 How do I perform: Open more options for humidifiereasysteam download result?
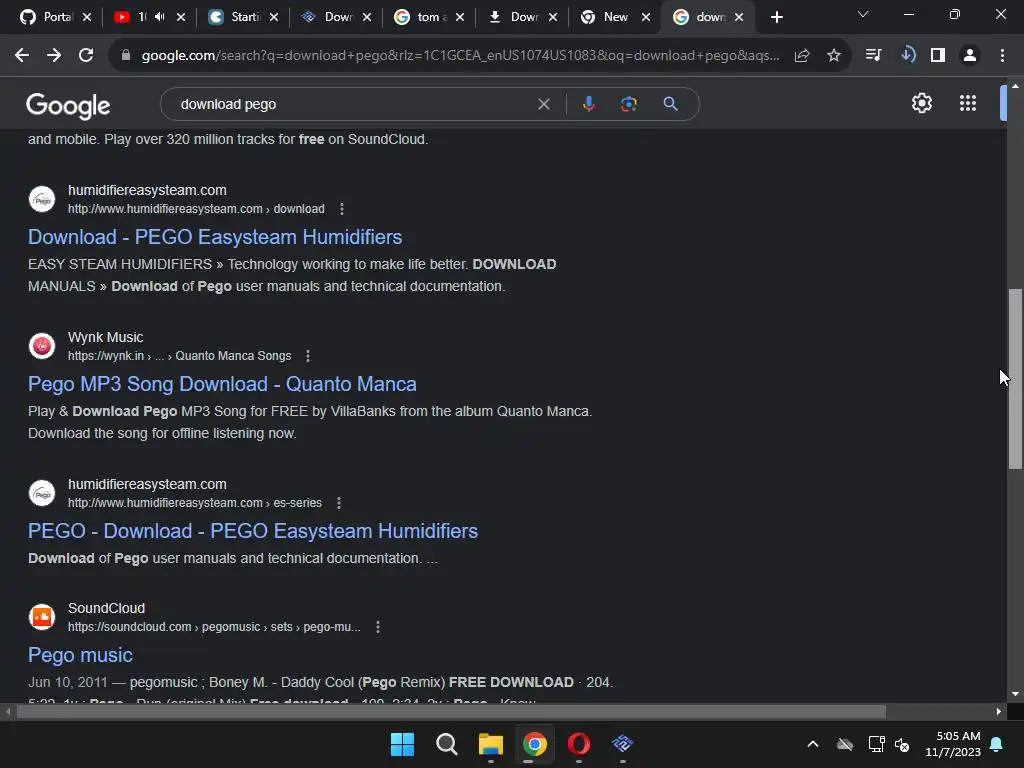coord(342,209)
